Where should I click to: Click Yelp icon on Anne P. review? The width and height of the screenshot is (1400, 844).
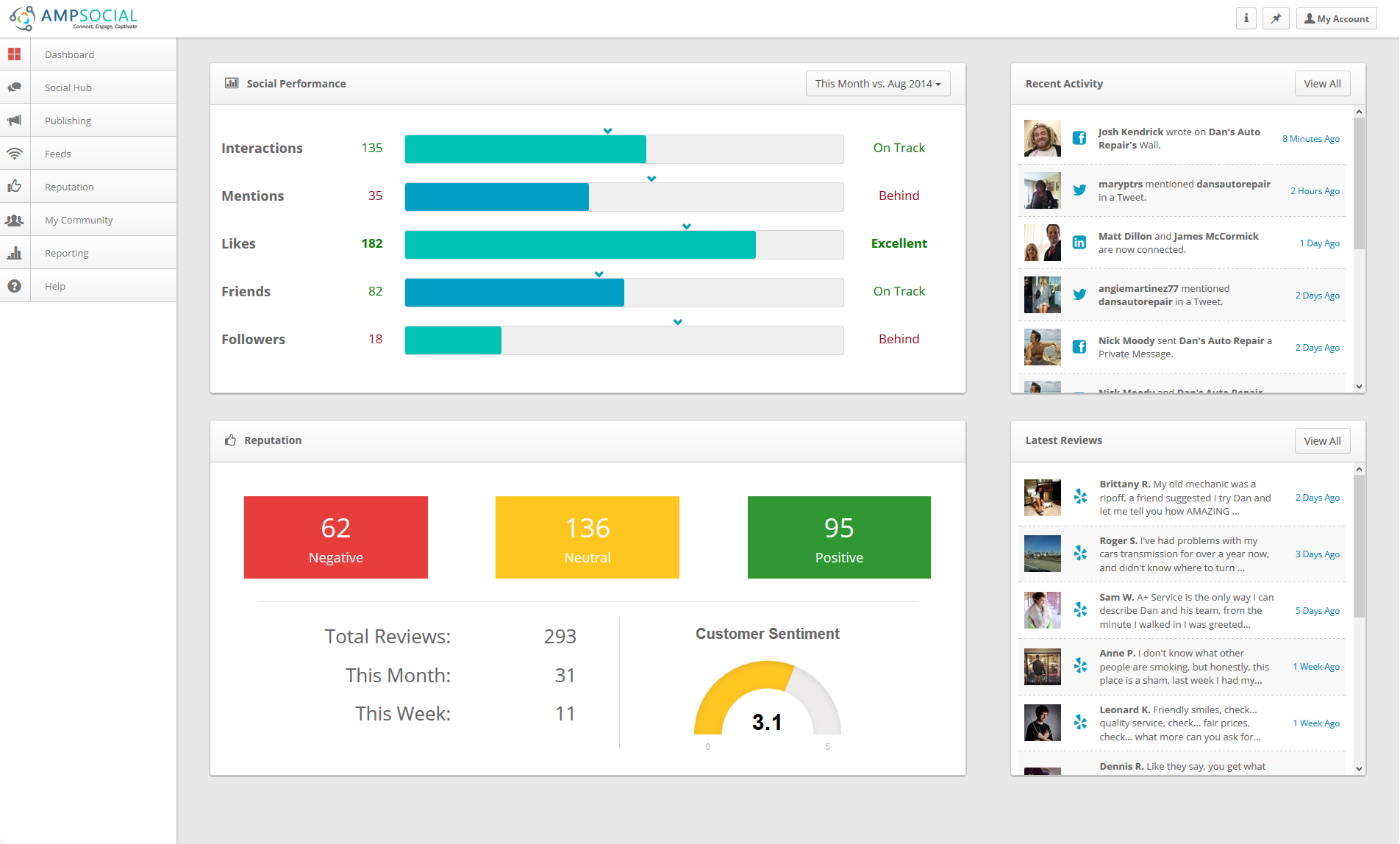tap(1080, 665)
